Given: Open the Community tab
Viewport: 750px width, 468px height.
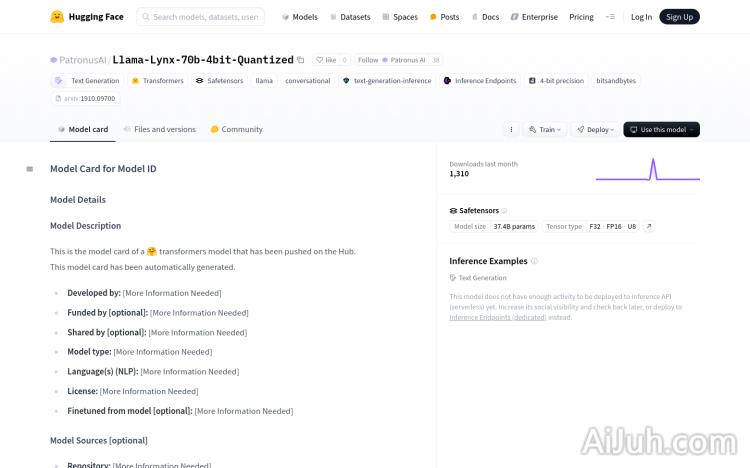Looking at the screenshot, I should [237, 129].
